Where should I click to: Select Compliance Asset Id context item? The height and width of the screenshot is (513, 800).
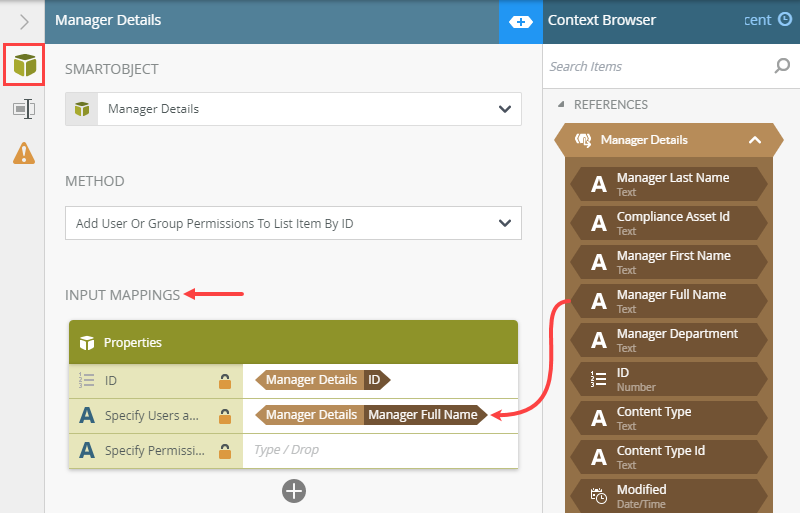(670, 222)
